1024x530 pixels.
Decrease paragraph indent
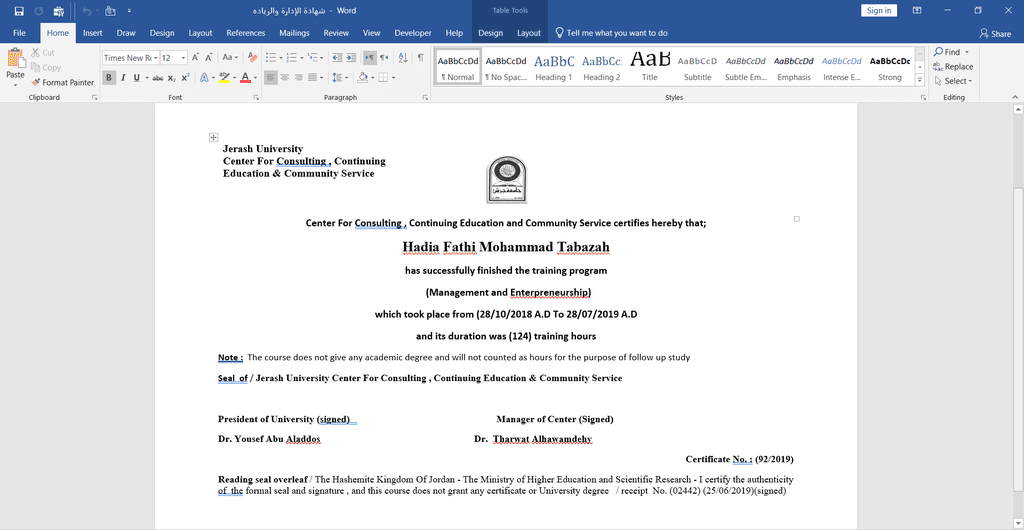pos(337,58)
